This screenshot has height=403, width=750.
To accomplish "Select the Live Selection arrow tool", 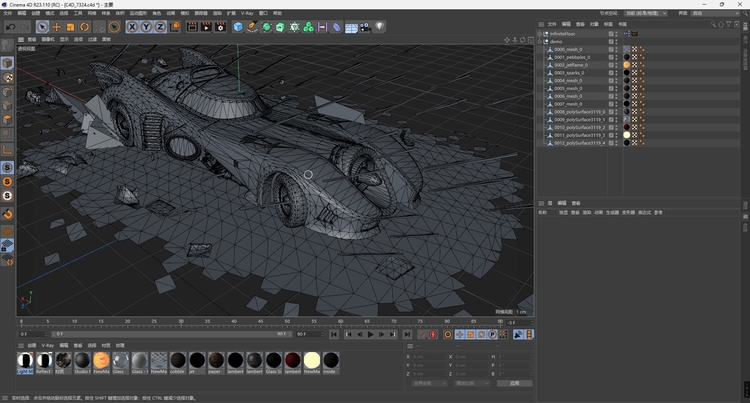I will click(x=42, y=27).
